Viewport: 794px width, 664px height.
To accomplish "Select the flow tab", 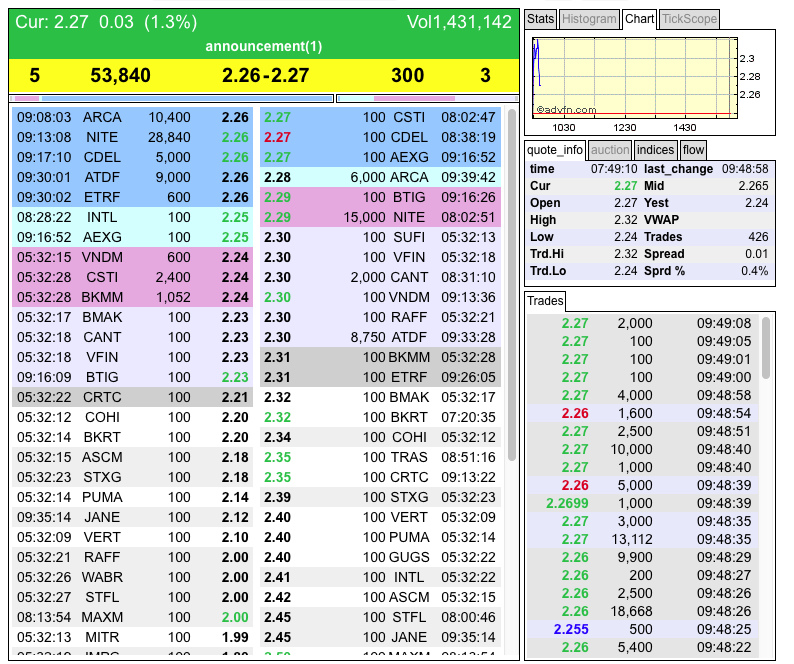I will [x=694, y=150].
